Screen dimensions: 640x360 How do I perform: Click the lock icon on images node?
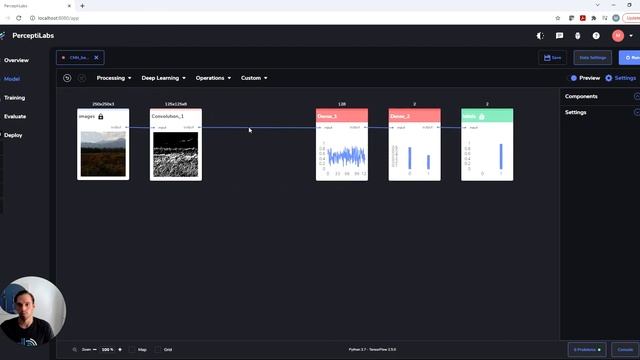(100, 116)
